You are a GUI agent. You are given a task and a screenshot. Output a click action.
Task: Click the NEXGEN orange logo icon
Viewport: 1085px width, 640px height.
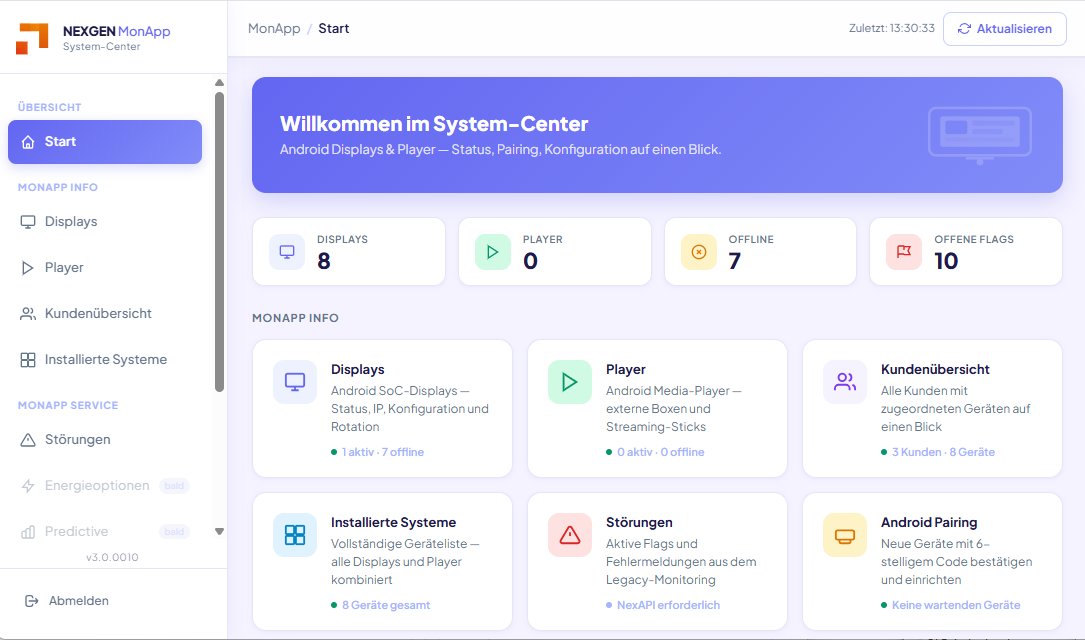point(32,38)
